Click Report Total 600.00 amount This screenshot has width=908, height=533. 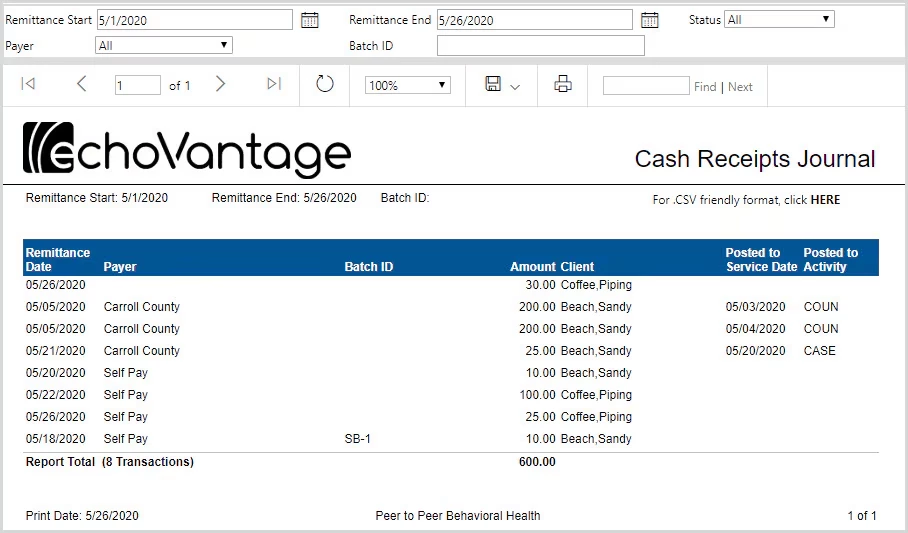(x=537, y=462)
